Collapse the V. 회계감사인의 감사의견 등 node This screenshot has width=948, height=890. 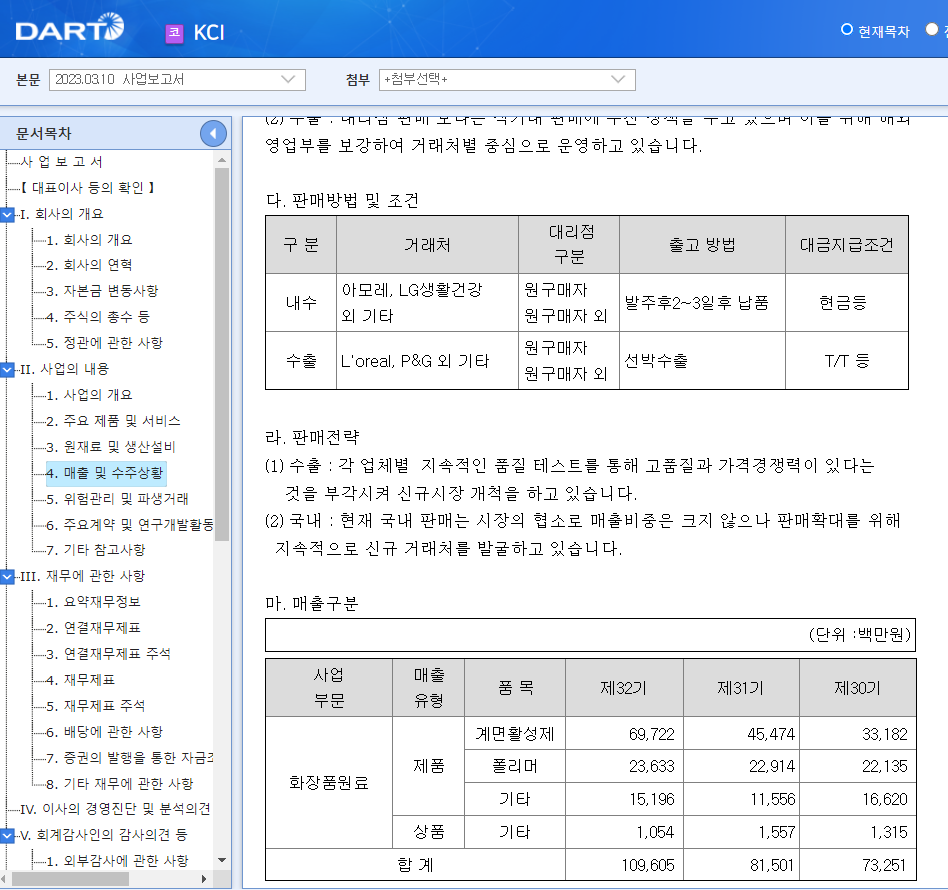pyautogui.click(x=7, y=836)
